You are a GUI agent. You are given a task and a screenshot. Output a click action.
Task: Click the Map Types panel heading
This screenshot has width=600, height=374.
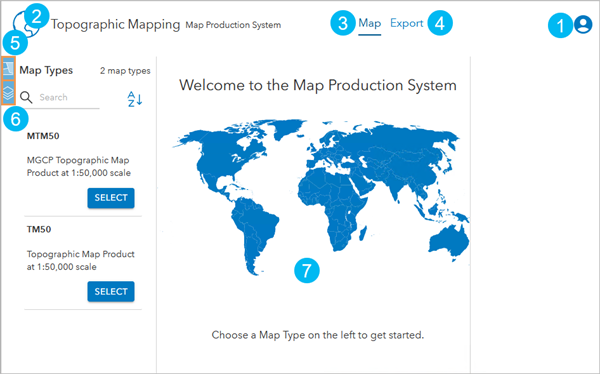coord(46,70)
